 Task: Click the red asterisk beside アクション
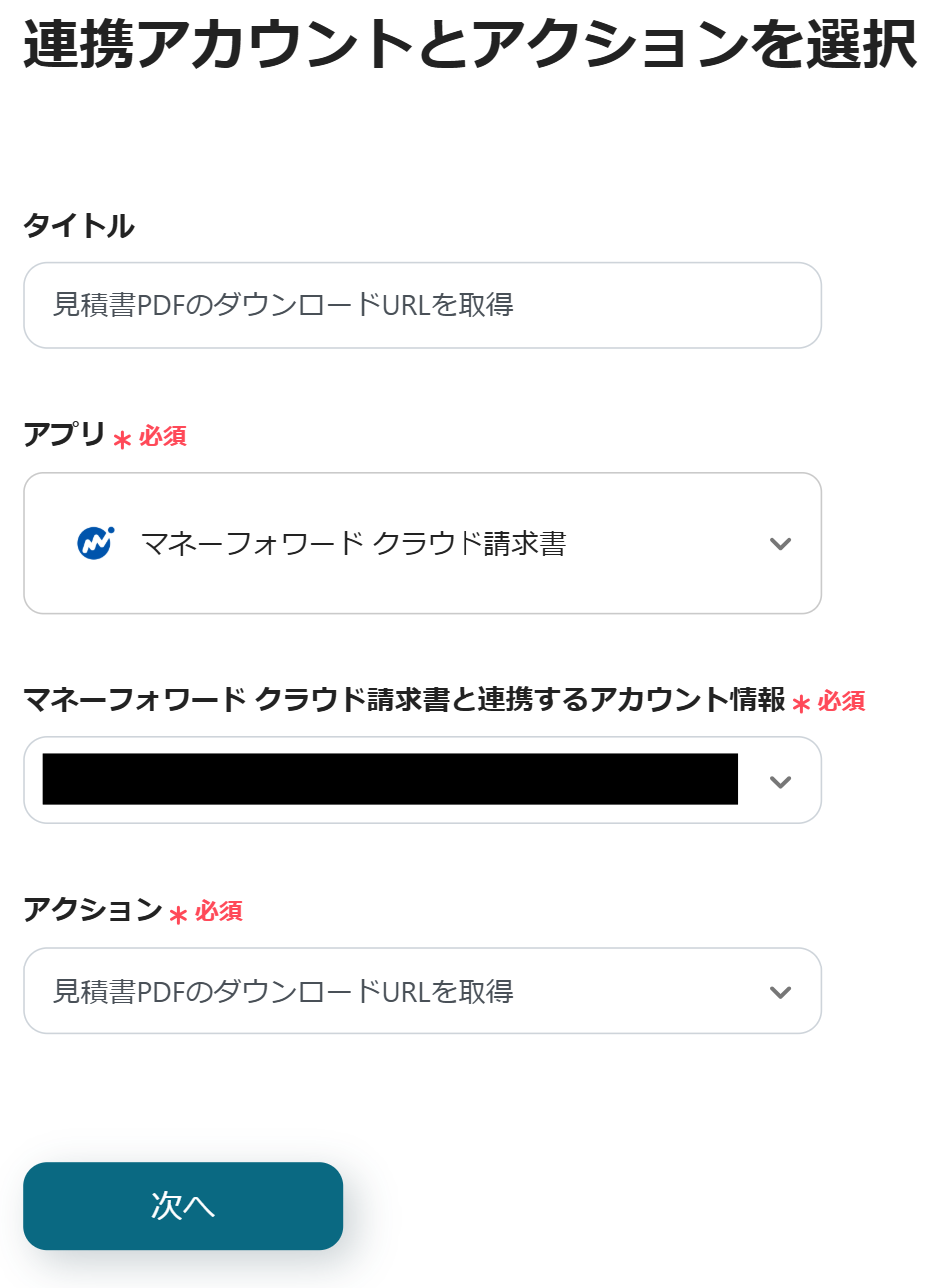coord(179,915)
